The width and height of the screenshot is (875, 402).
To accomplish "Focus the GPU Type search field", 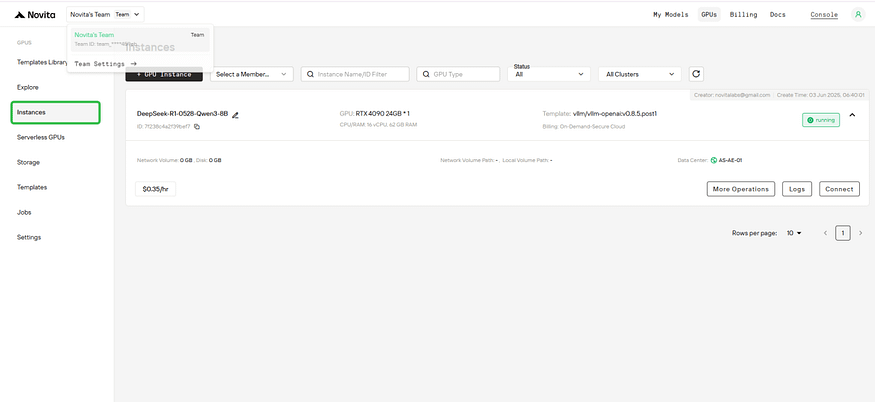I will pyautogui.click(x=458, y=74).
